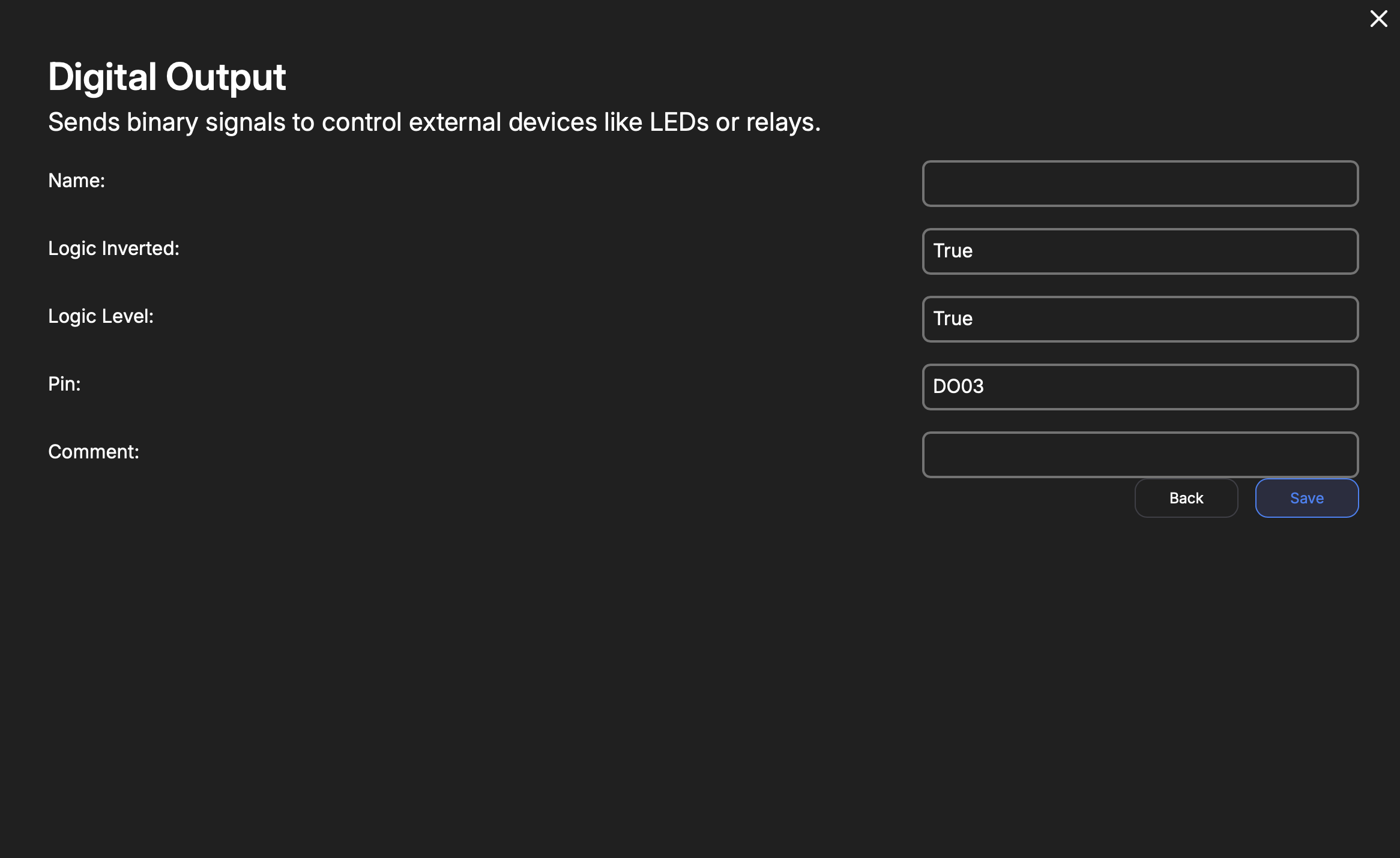
Task: Focus the Comment text field
Action: (1139, 455)
